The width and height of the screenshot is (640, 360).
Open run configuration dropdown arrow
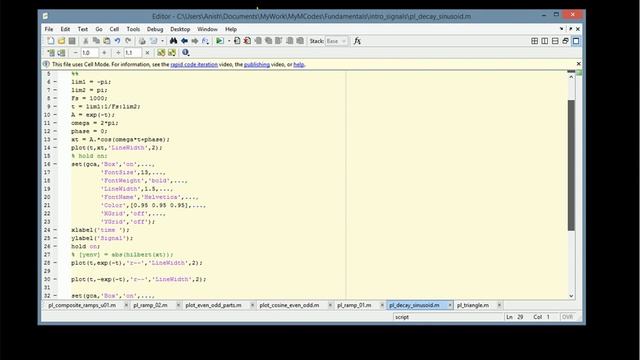(x=229, y=41)
